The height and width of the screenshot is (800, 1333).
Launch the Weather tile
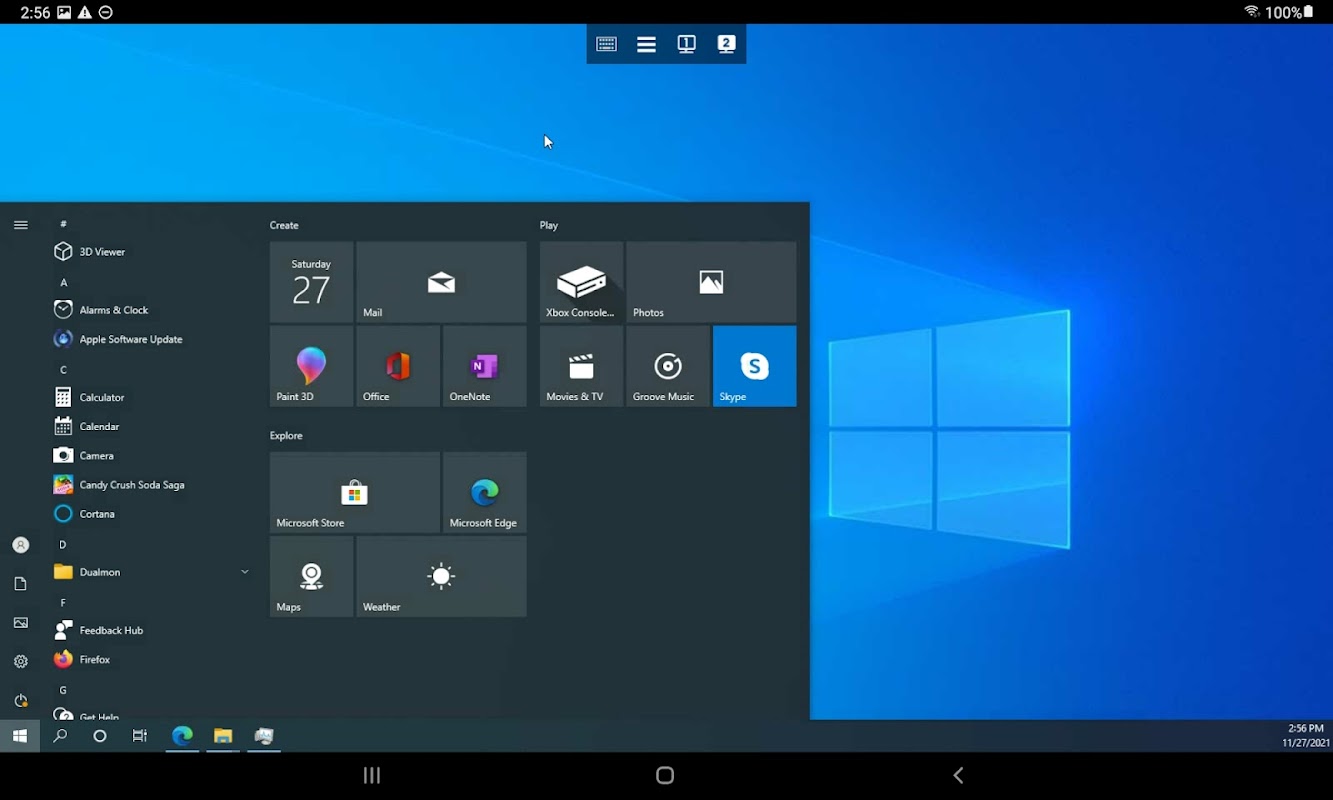pos(441,576)
